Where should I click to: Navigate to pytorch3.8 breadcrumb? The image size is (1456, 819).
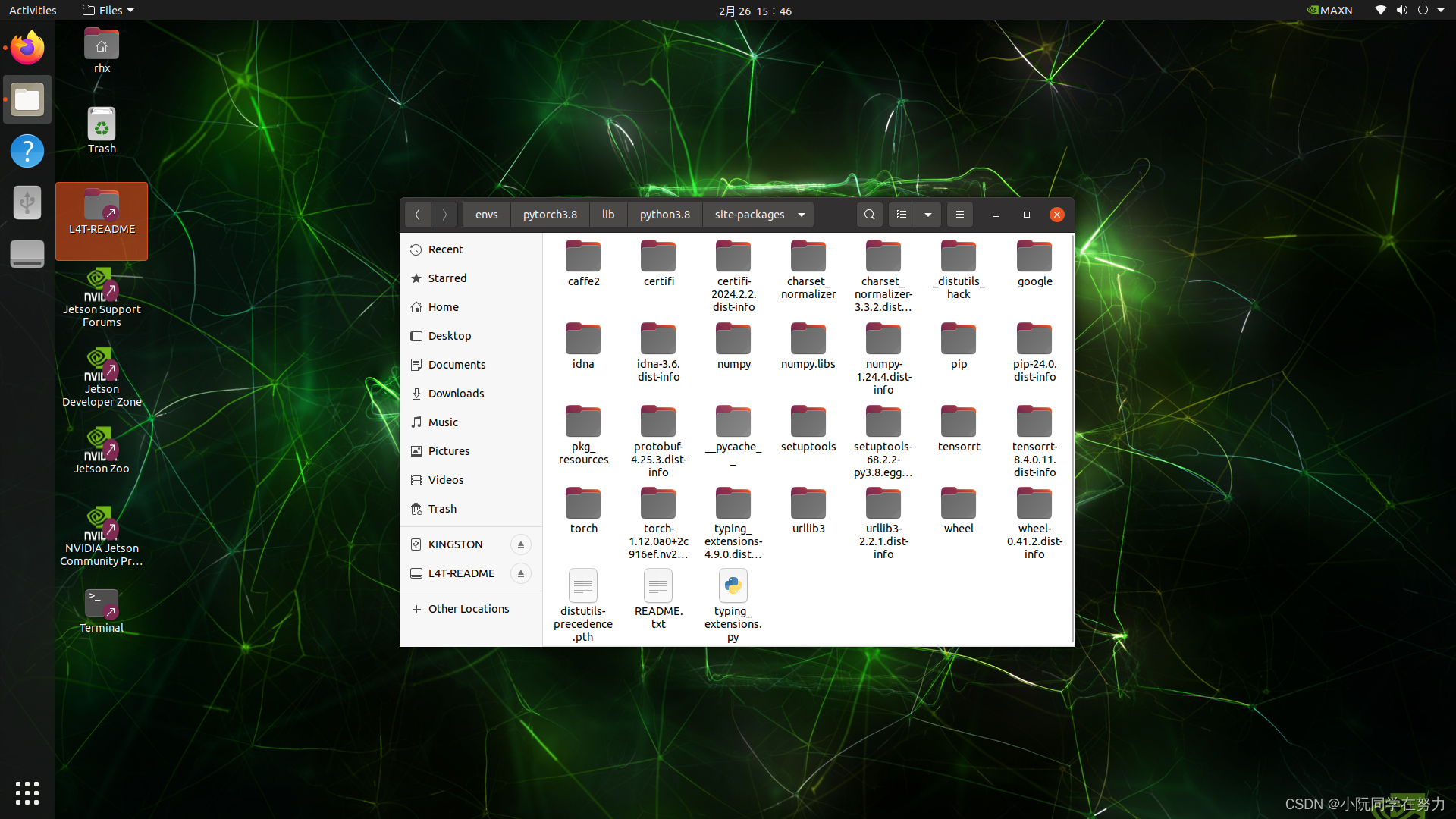point(550,215)
